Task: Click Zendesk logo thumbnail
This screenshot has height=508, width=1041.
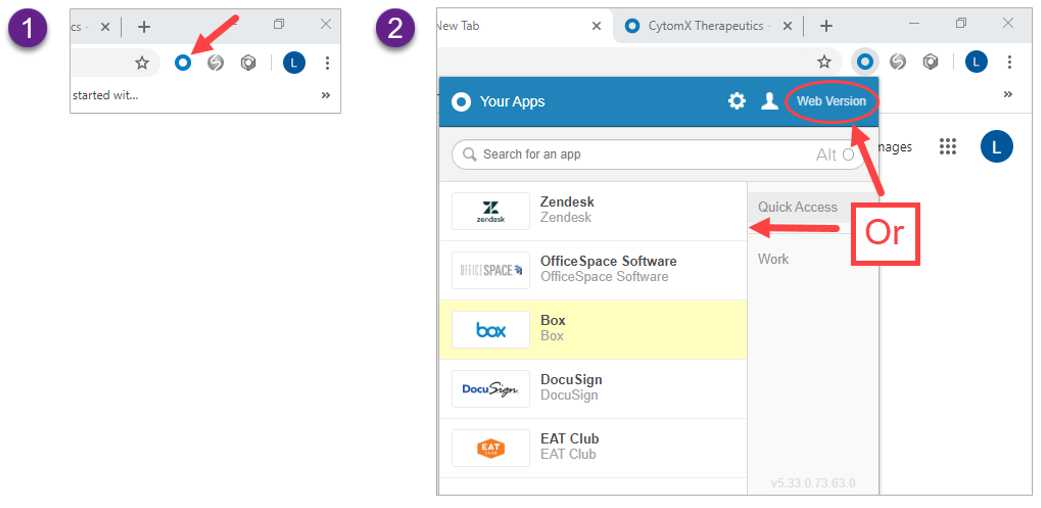Action: point(491,211)
